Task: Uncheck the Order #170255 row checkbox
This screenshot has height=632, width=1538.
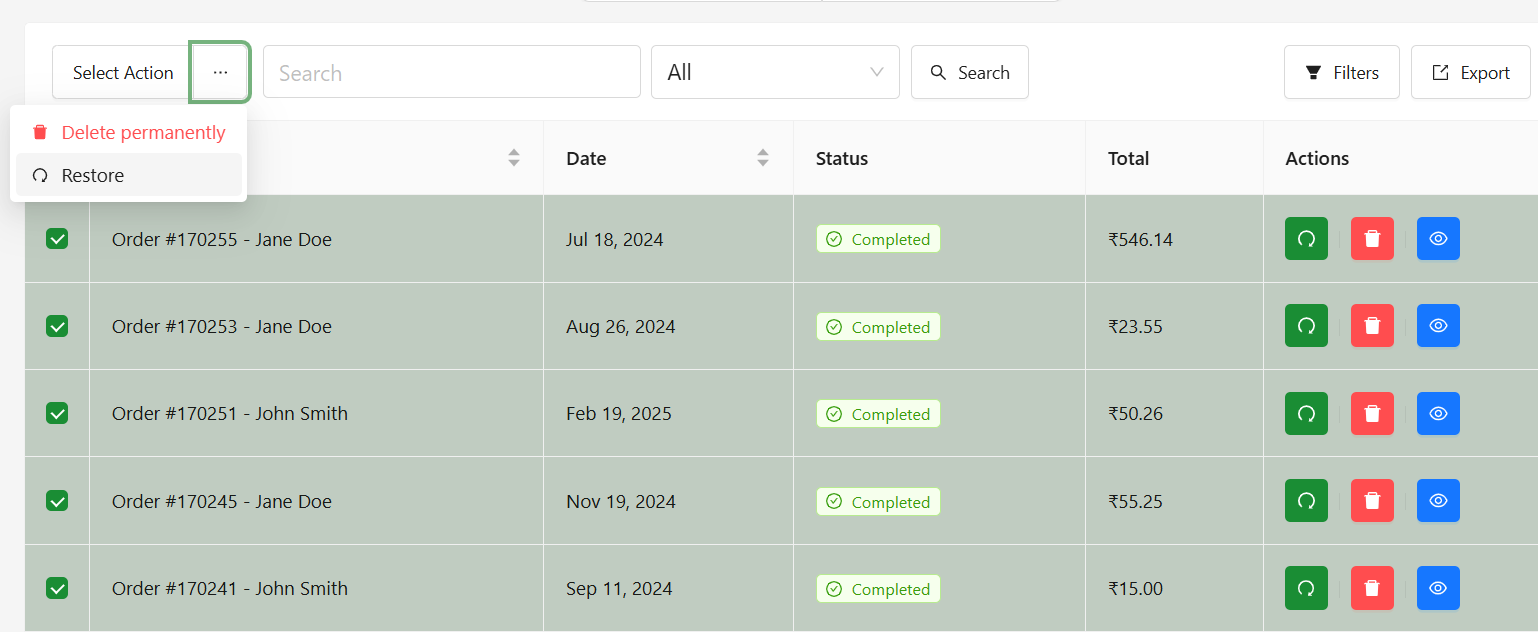Action: point(57,239)
